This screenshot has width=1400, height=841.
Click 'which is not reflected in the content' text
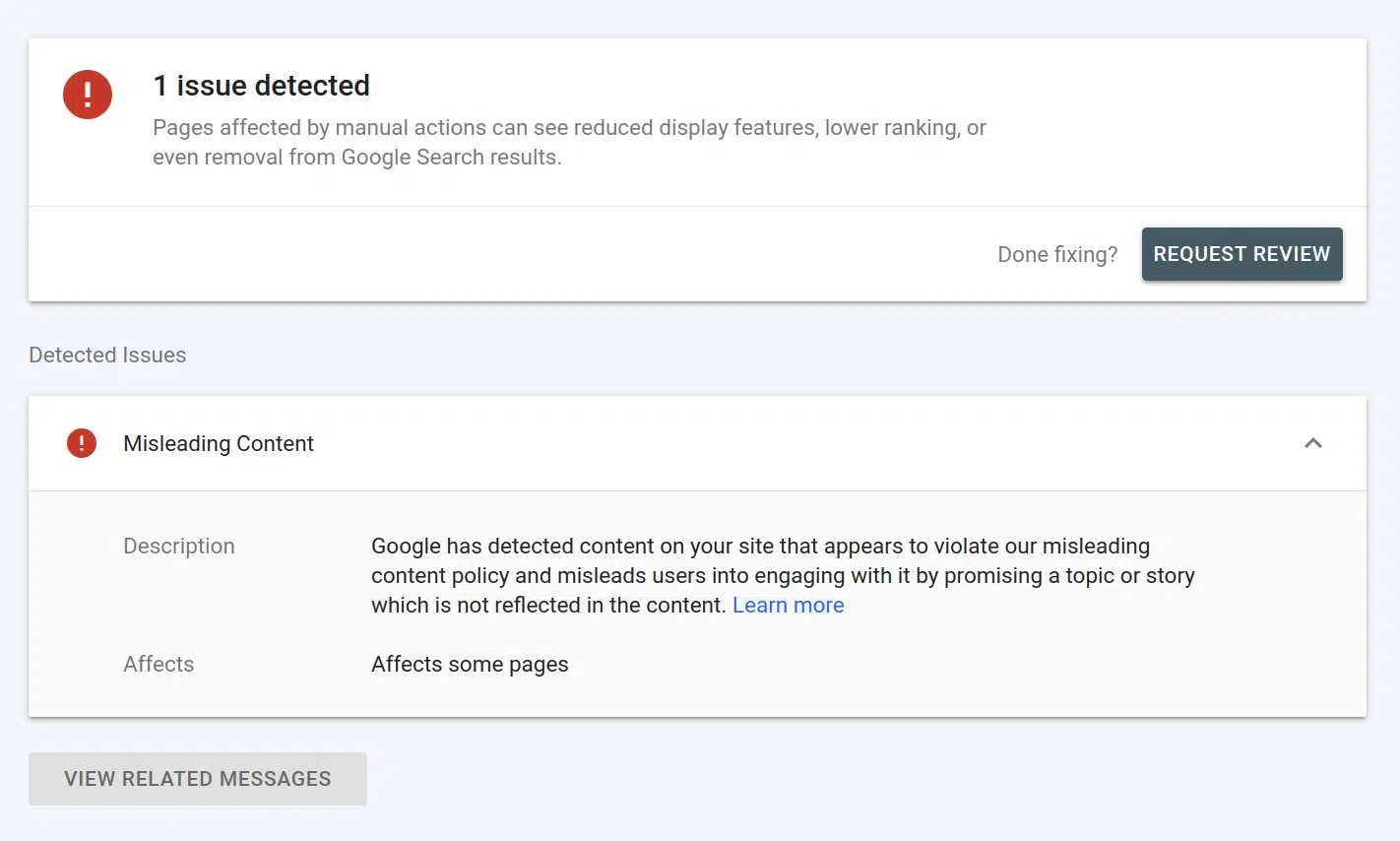click(548, 605)
